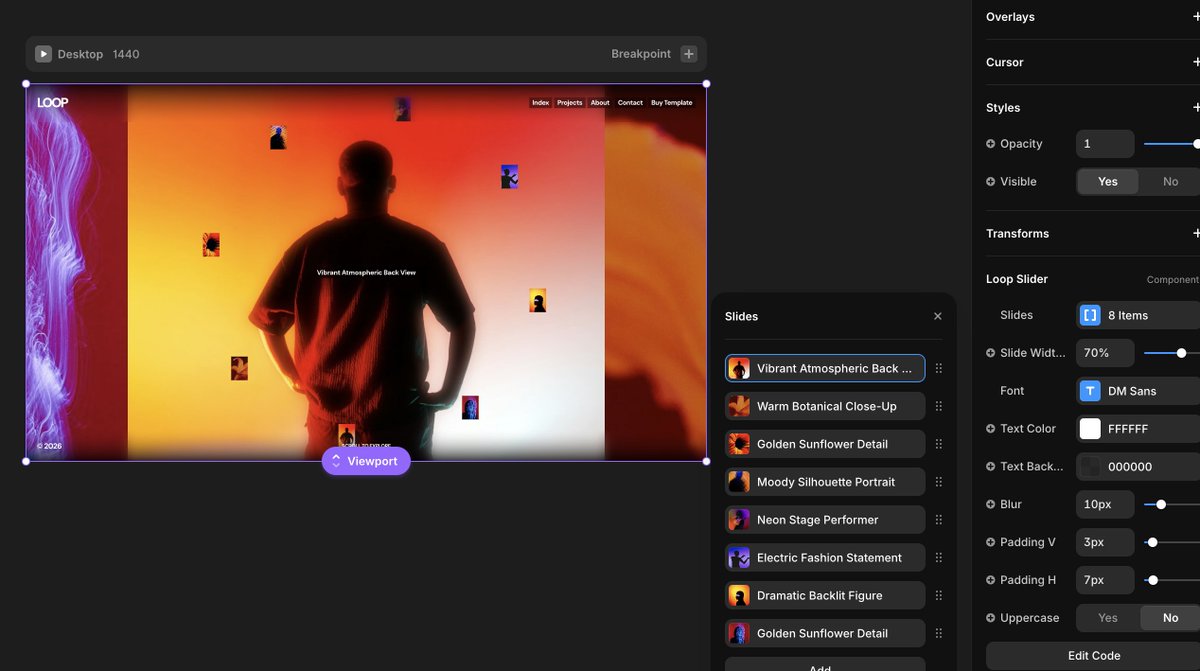The height and width of the screenshot is (671, 1200).
Task: Click the Opacity slider handle
Action: [x=1196, y=144]
